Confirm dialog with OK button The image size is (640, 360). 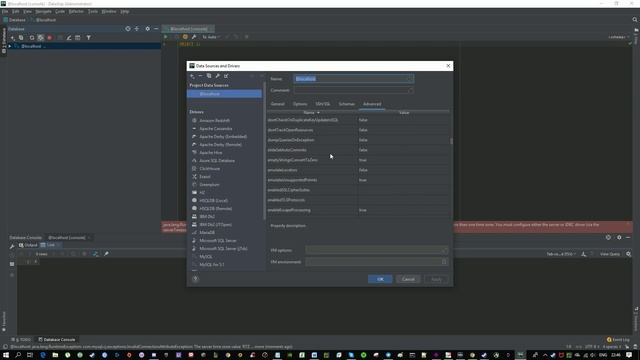[x=380, y=279]
